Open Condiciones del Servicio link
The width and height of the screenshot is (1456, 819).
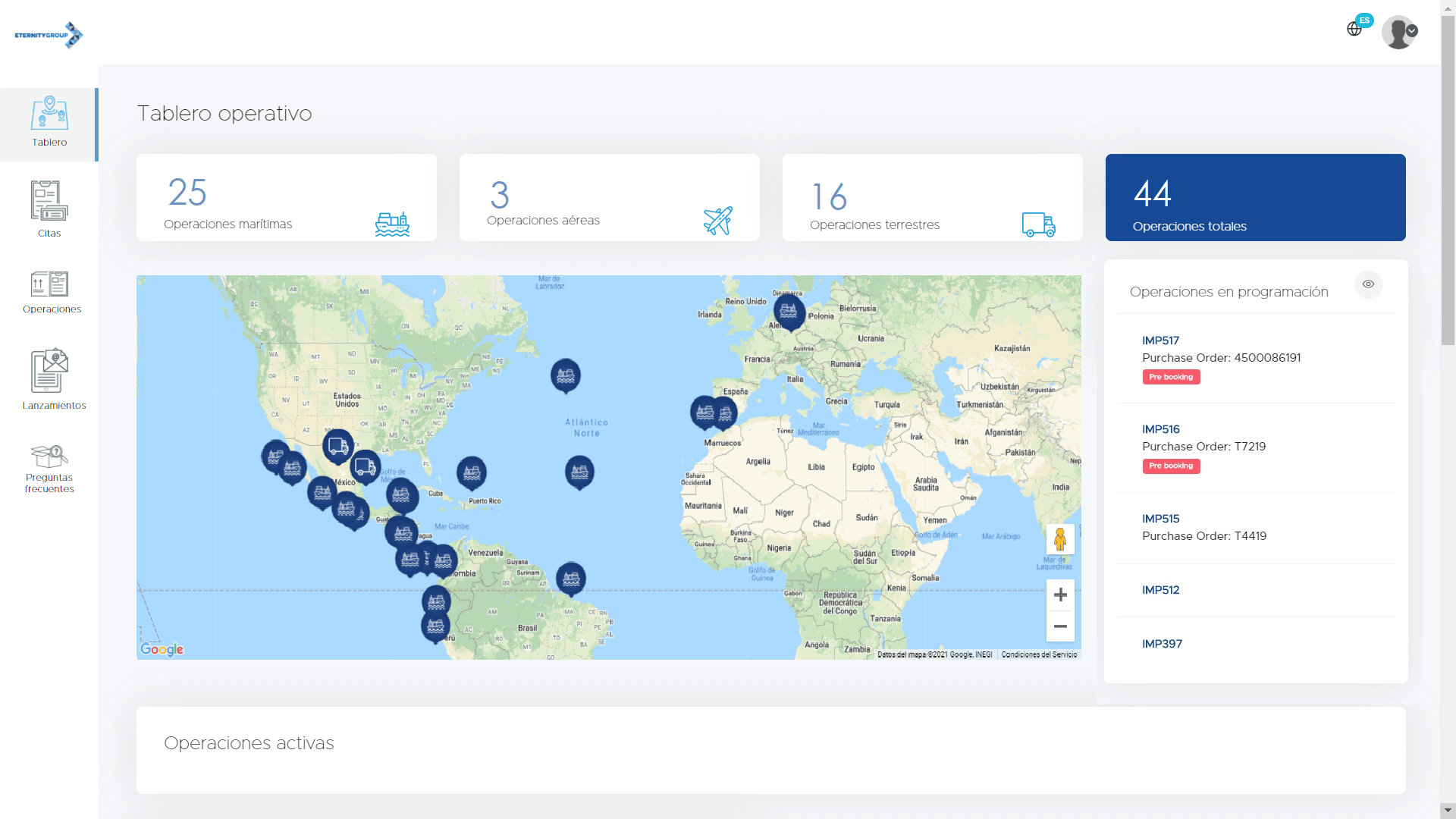point(1039,654)
